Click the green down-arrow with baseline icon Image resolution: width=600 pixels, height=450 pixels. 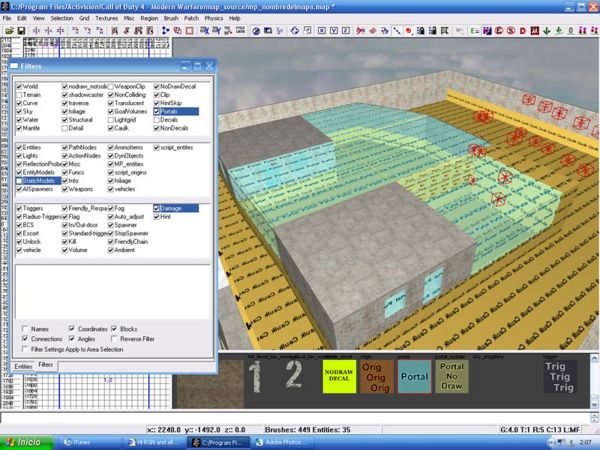tap(559, 31)
